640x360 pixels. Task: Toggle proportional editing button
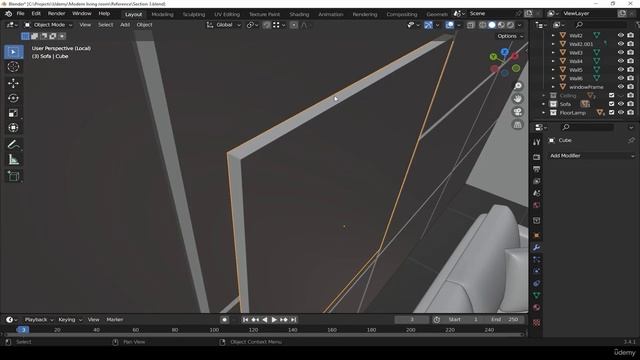(x=294, y=25)
